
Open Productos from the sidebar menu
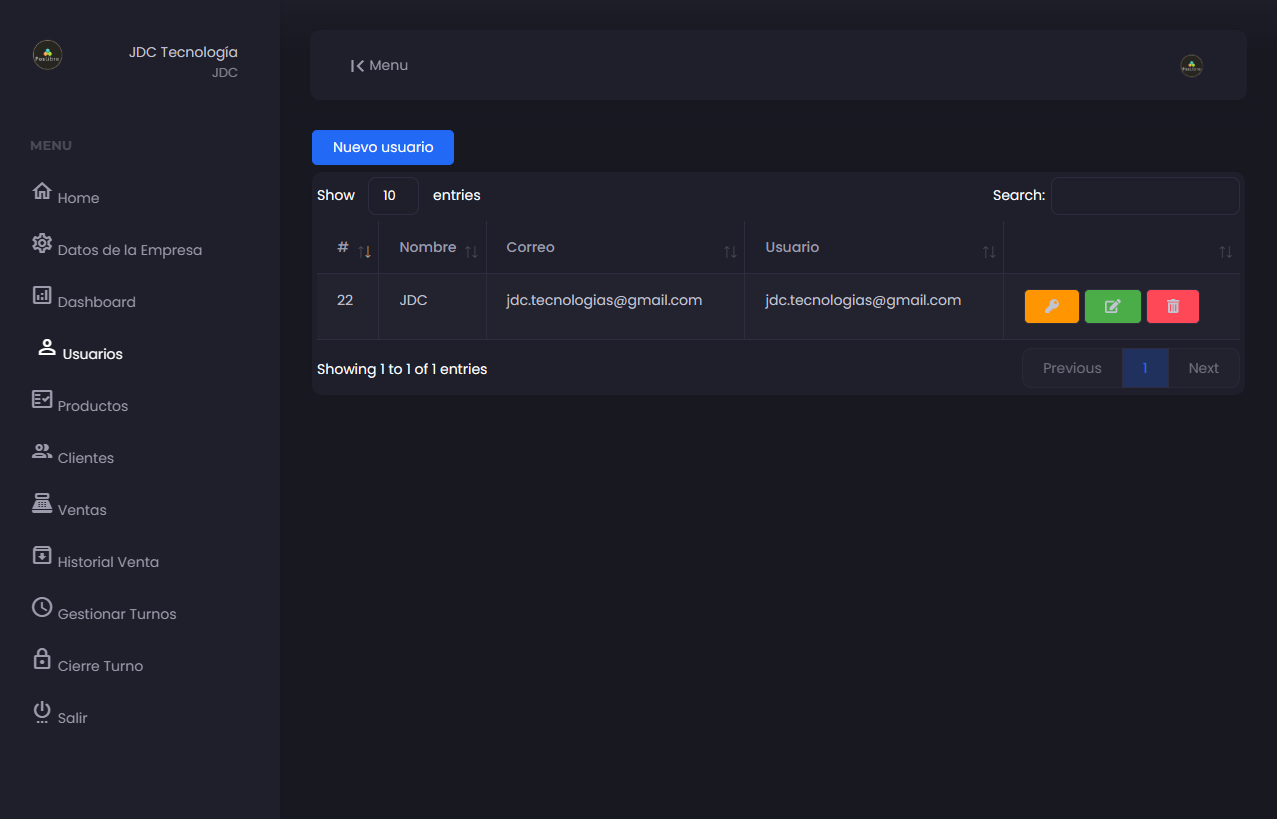92,406
